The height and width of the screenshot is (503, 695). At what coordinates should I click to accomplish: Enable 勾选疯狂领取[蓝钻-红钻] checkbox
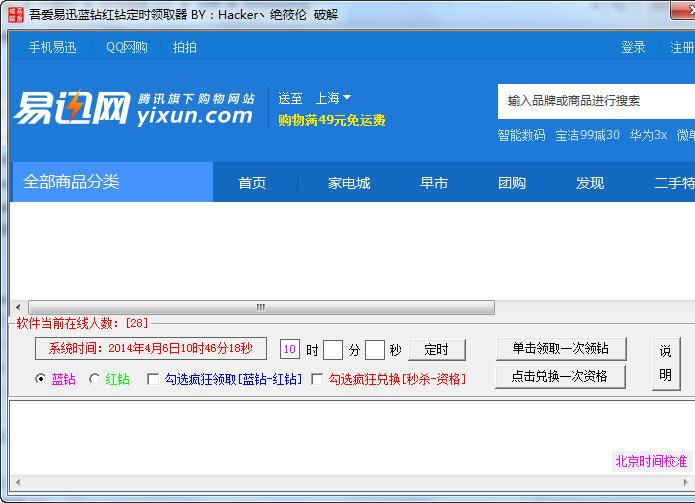click(x=152, y=379)
